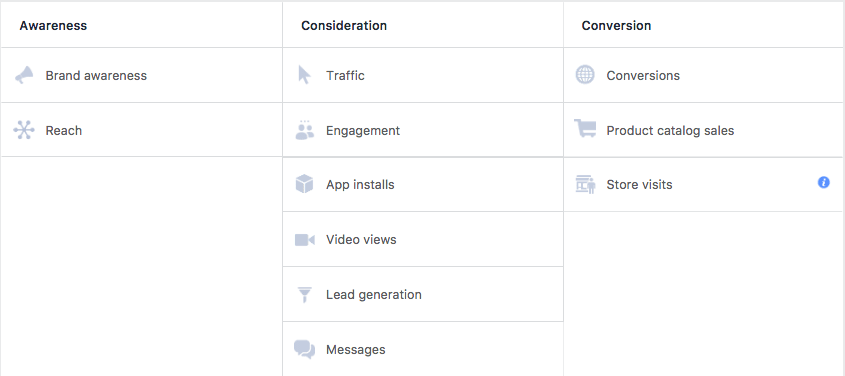This screenshot has width=845, height=376.
Task: Open the info tooltip beside Store visits
Action: coord(823,183)
